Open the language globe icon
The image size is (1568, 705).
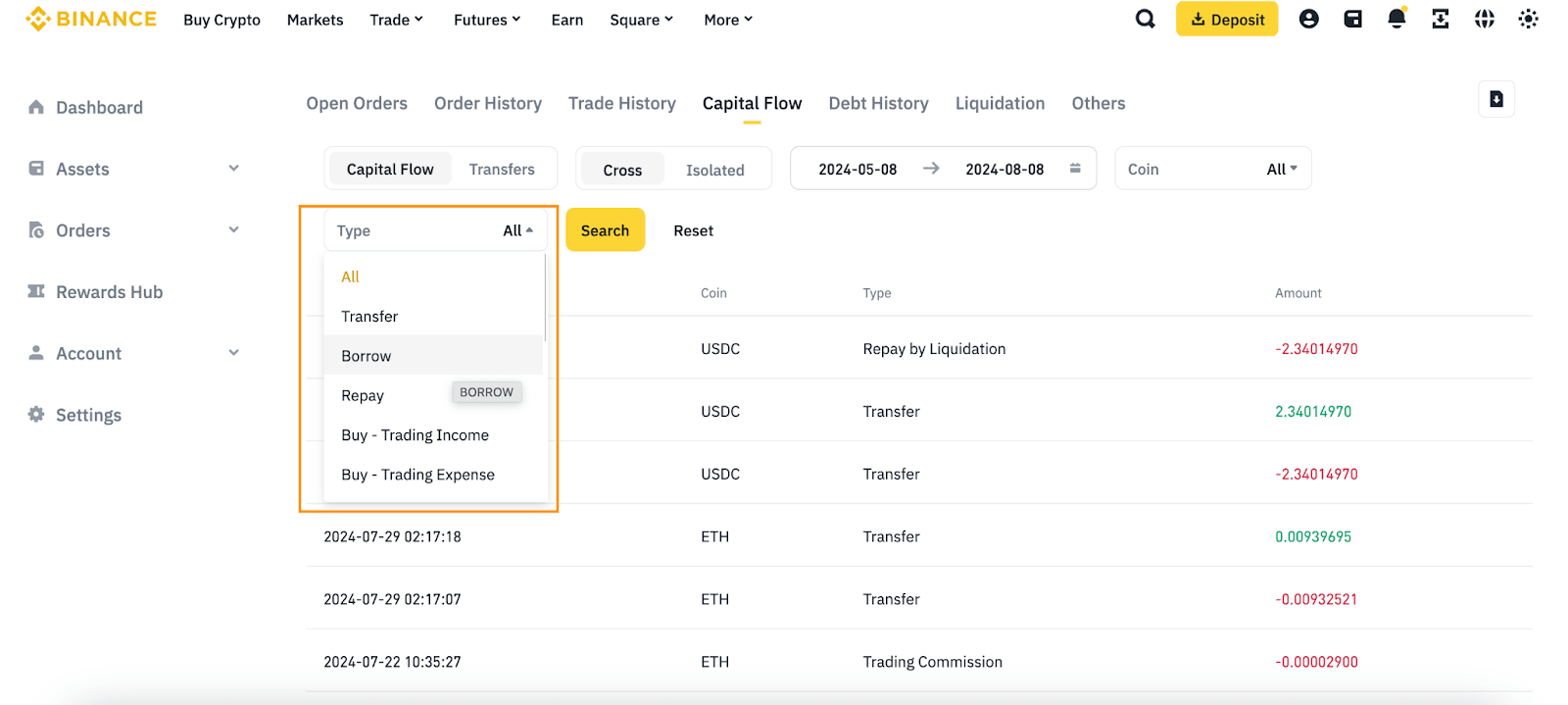tap(1485, 19)
